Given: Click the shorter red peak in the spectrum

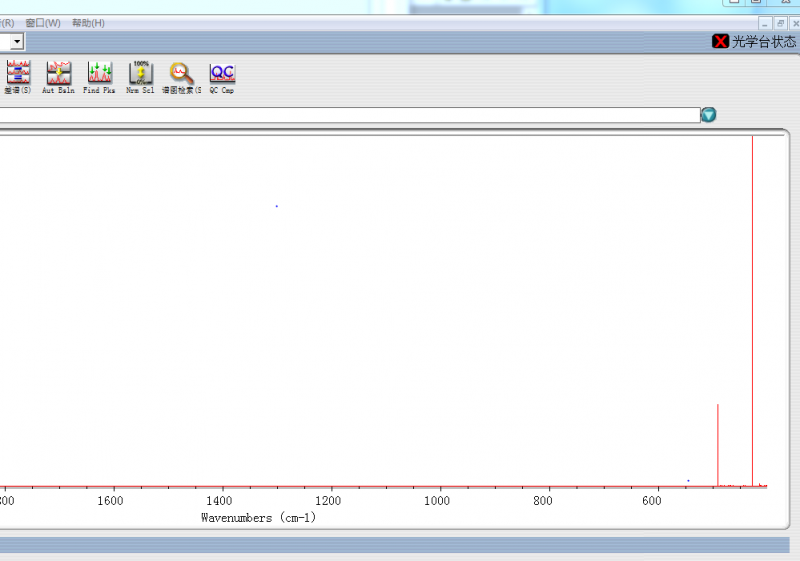Looking at the screenshot, I should point(718,445).
